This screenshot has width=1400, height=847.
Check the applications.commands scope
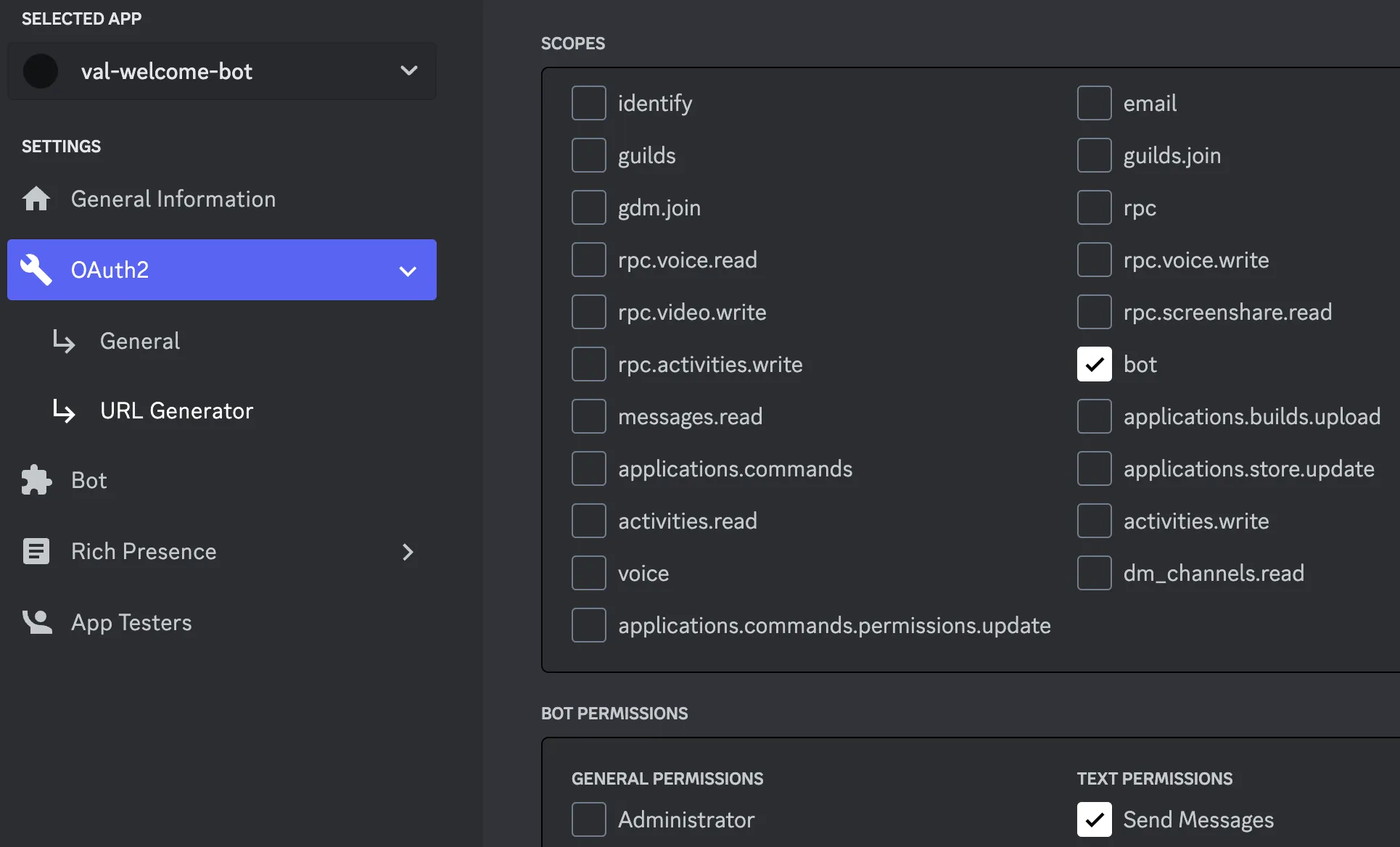pyautogui.click(x=588, y=468)
